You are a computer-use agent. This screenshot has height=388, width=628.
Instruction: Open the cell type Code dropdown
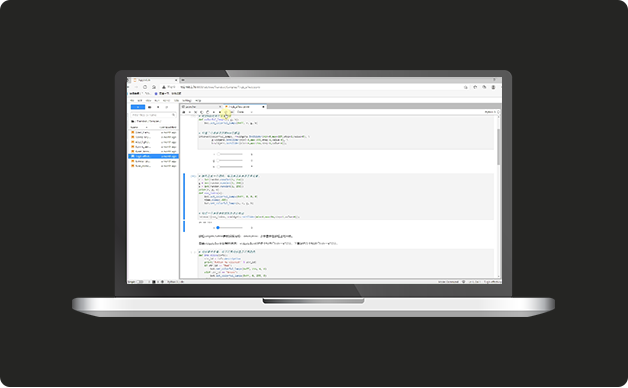tap(245, 112)
